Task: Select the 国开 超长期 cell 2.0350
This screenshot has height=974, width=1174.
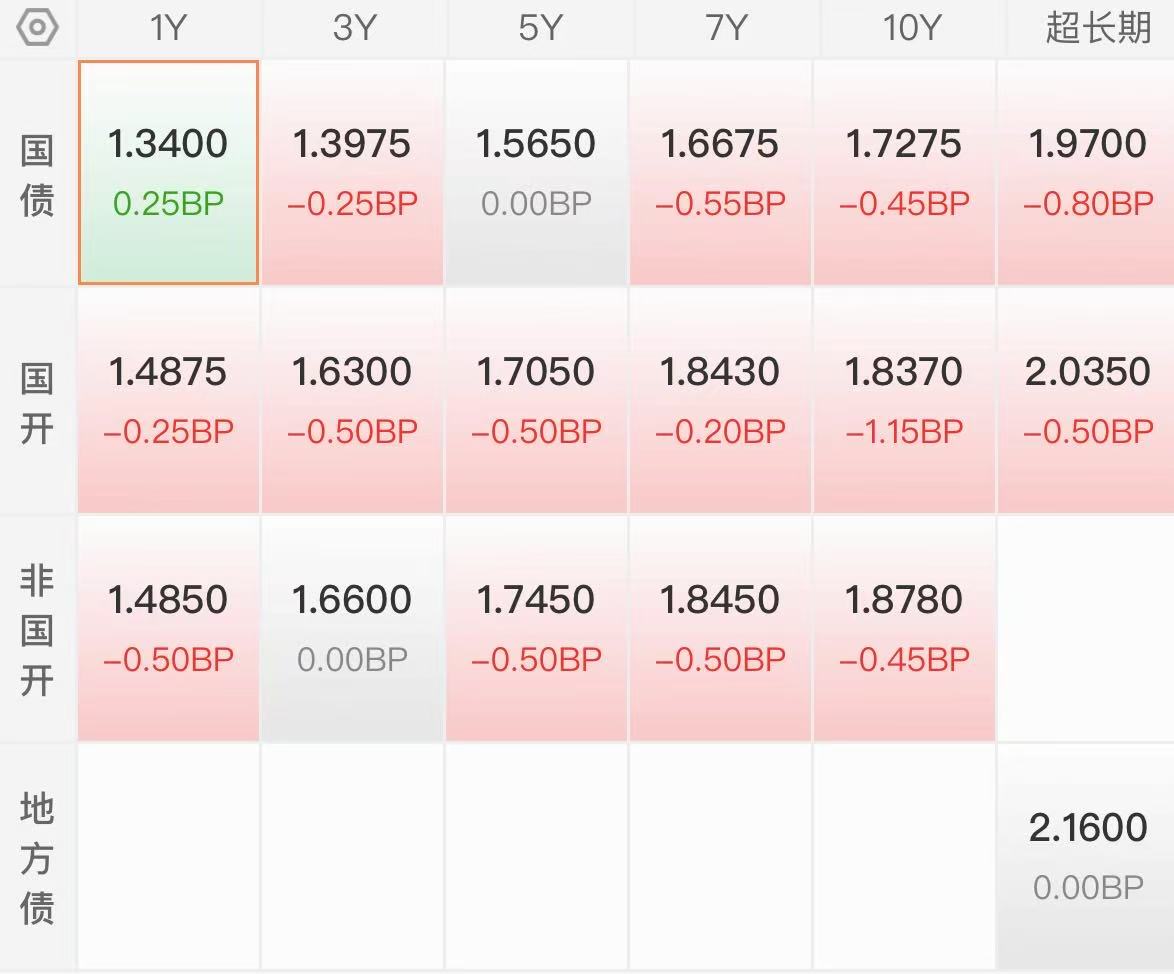Action: 1086,401
